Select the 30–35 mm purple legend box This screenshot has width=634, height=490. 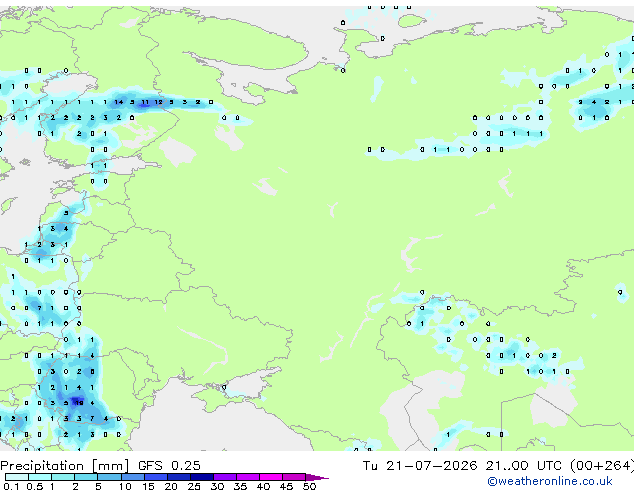(x=225, y=477)
